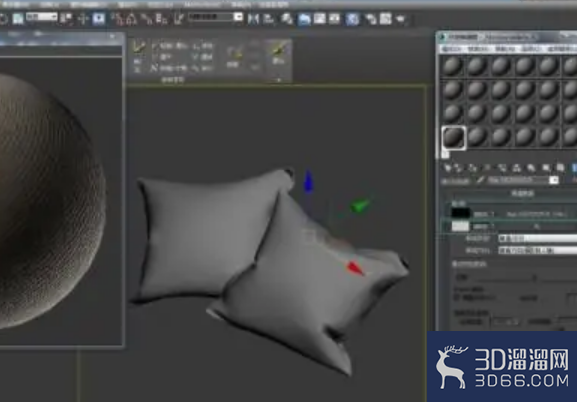Open the Rendered Frame Window icon
The width and height of the screenshot is (577, 402).
click(x=386, y=18)
